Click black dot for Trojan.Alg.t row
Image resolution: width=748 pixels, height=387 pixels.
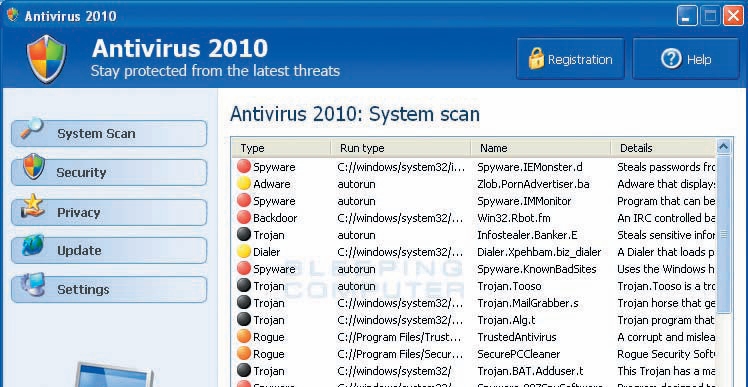click(244, 319)
